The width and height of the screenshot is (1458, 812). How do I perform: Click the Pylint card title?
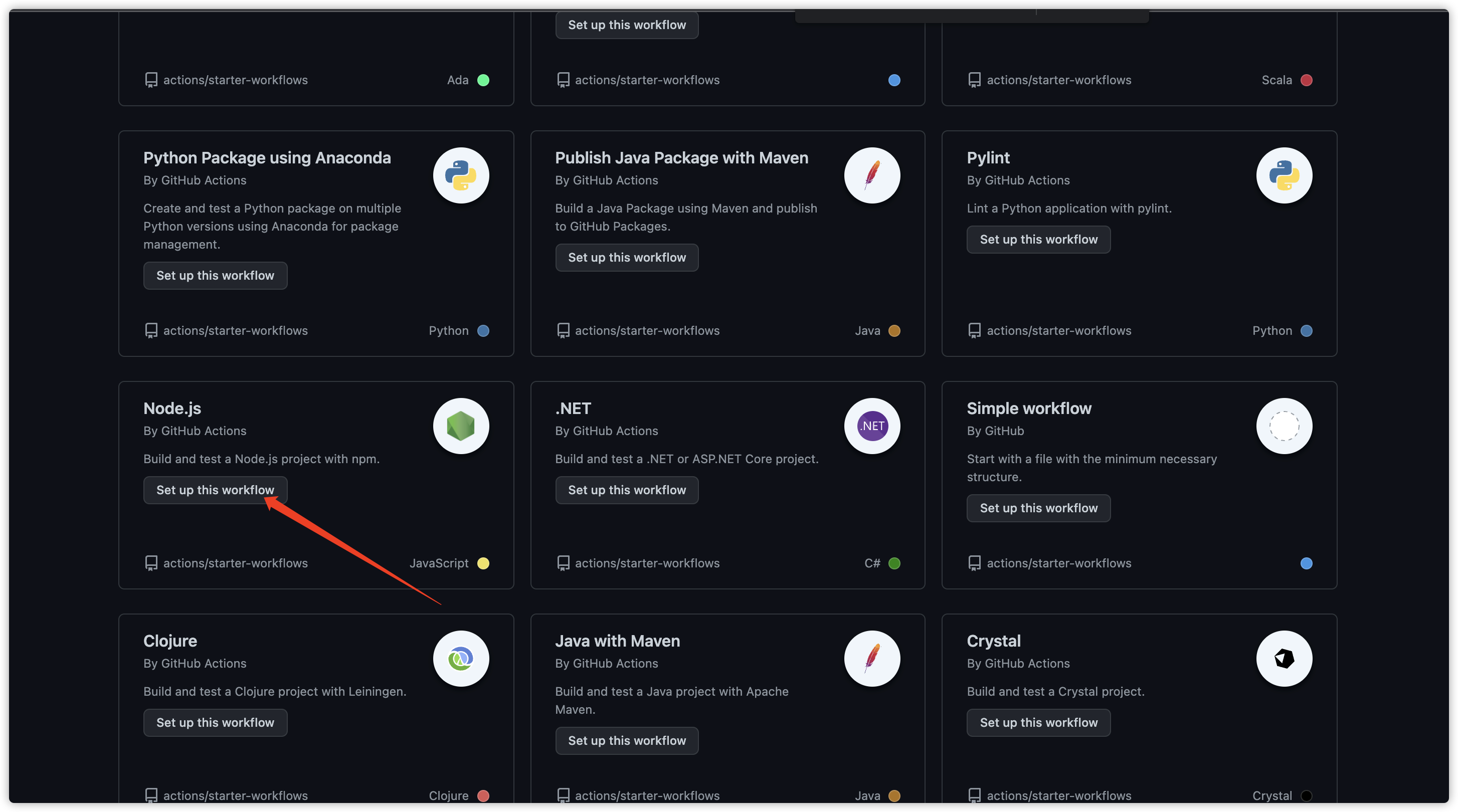tap(988, 158)
